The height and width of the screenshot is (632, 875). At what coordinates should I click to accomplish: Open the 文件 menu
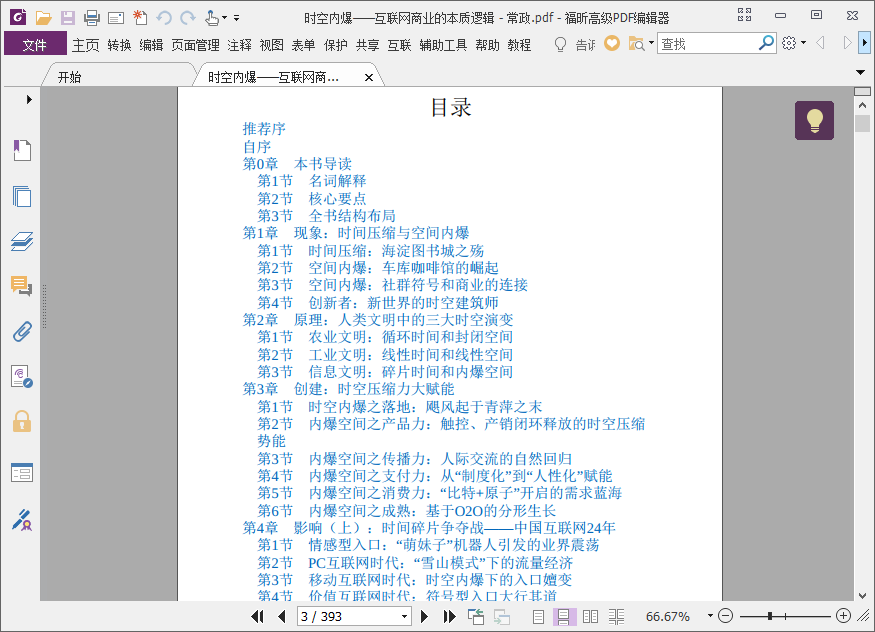35,44
